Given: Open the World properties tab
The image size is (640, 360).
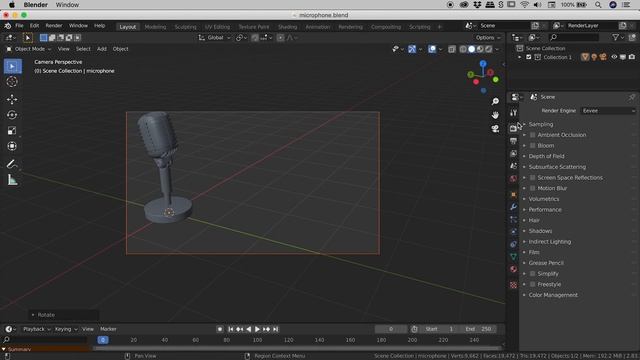Looking at the screenshot, I should pyautogui.click(x=513, y=179).
